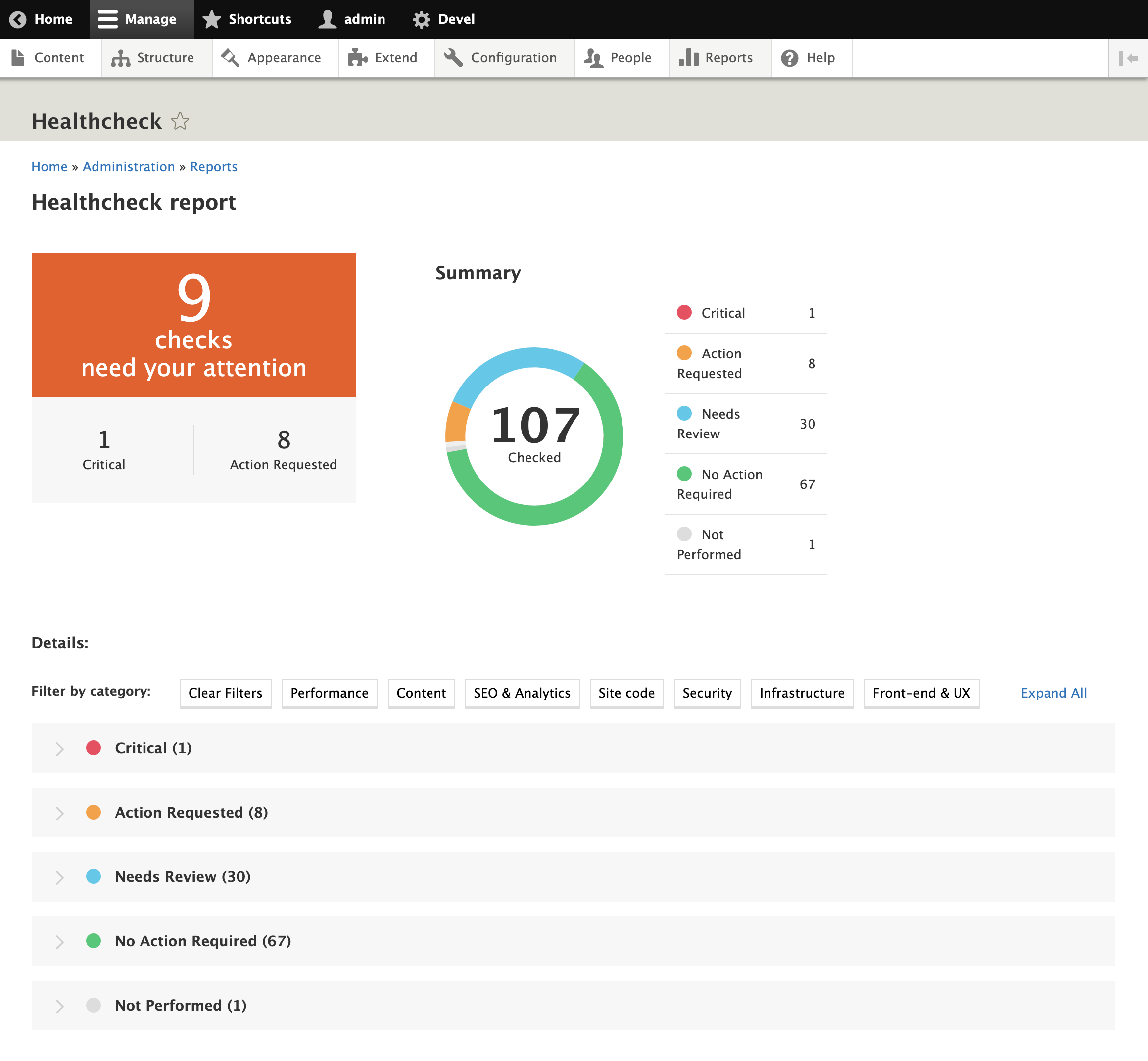This screenshot has height=1061, width=1148.
Task: Click the Not Performed grey legend dot
Action: click(x=684, y=533)
